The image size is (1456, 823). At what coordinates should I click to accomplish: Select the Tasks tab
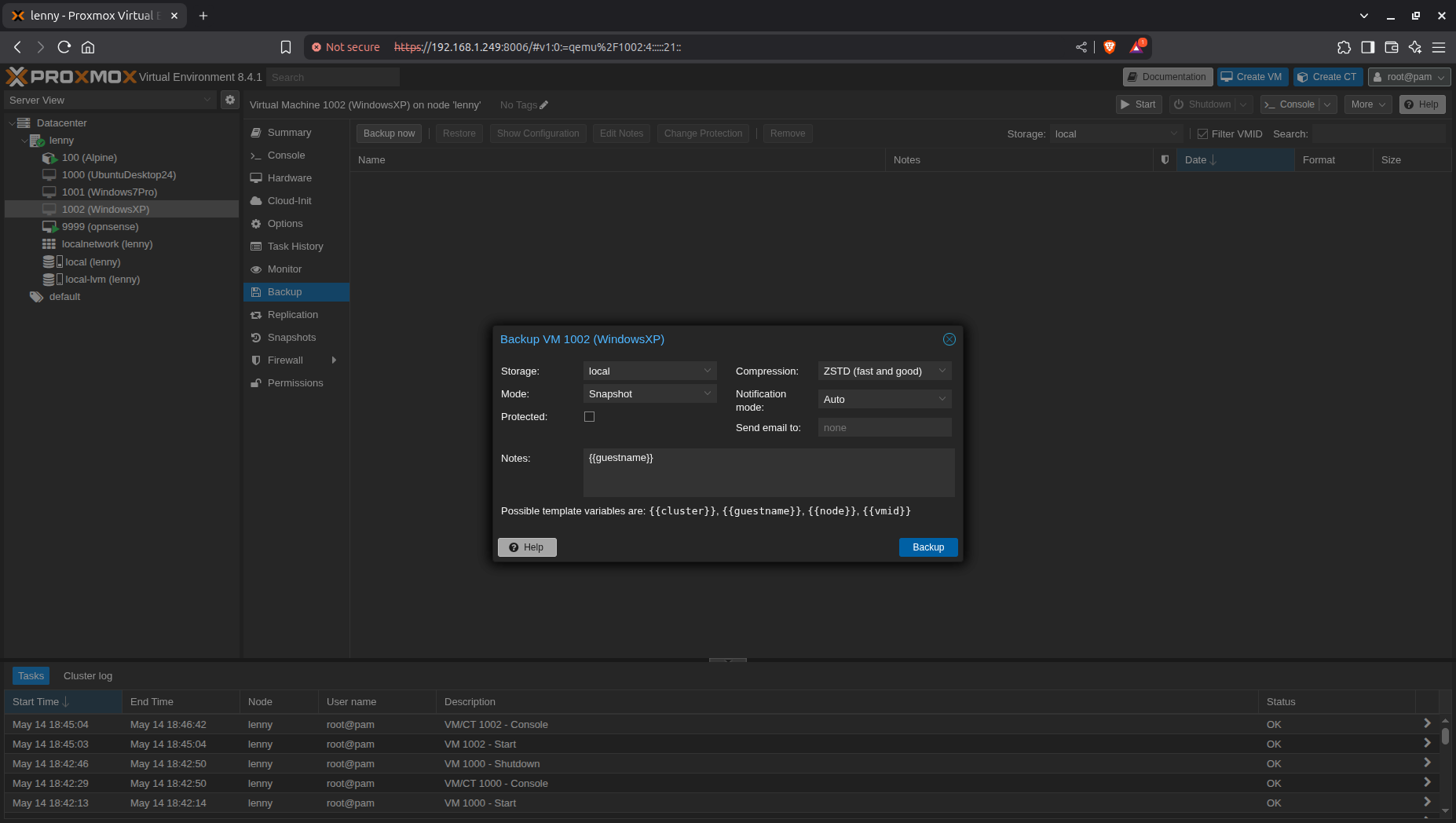tap(31, 675)
